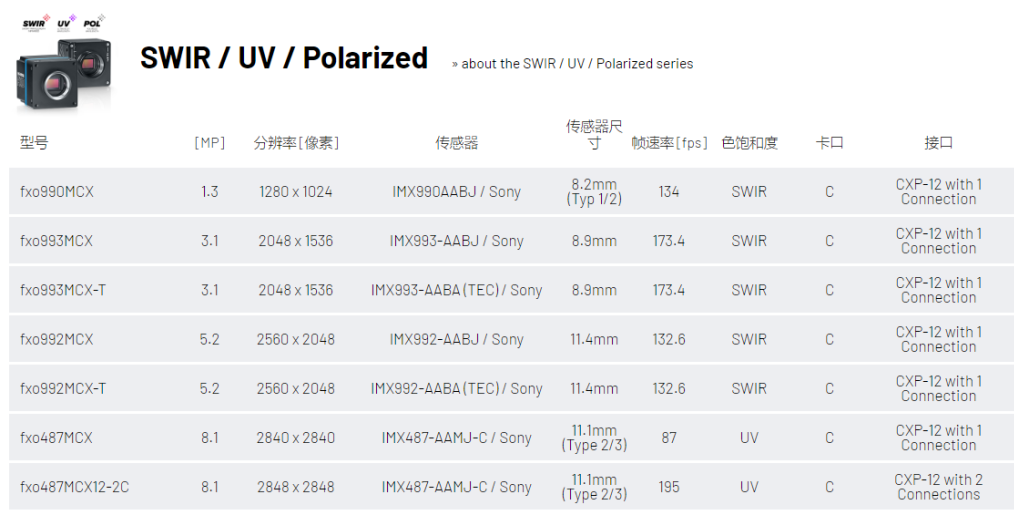Open the 'about the SWIR / UV / Polarized series' link
The width and height of the screenshot is (1014, 514).
click(572, 64)
